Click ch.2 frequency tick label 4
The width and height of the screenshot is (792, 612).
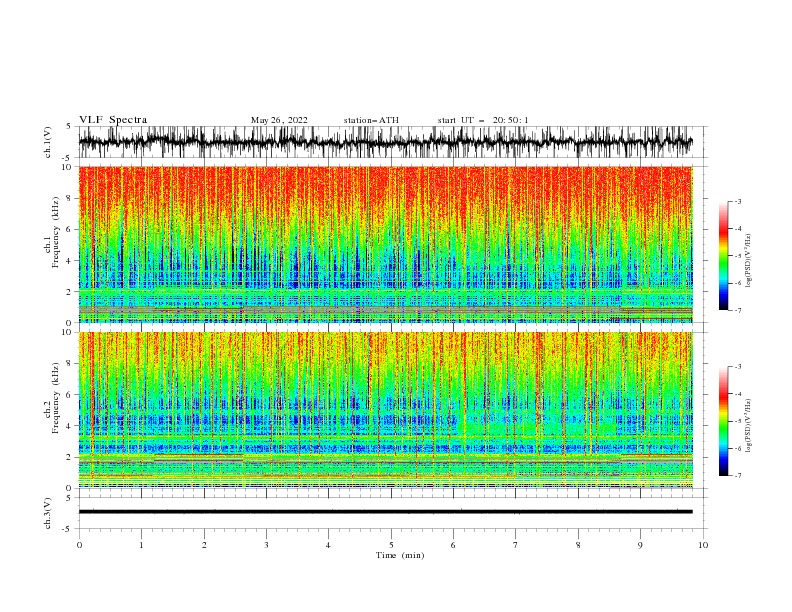pos(70,426)
